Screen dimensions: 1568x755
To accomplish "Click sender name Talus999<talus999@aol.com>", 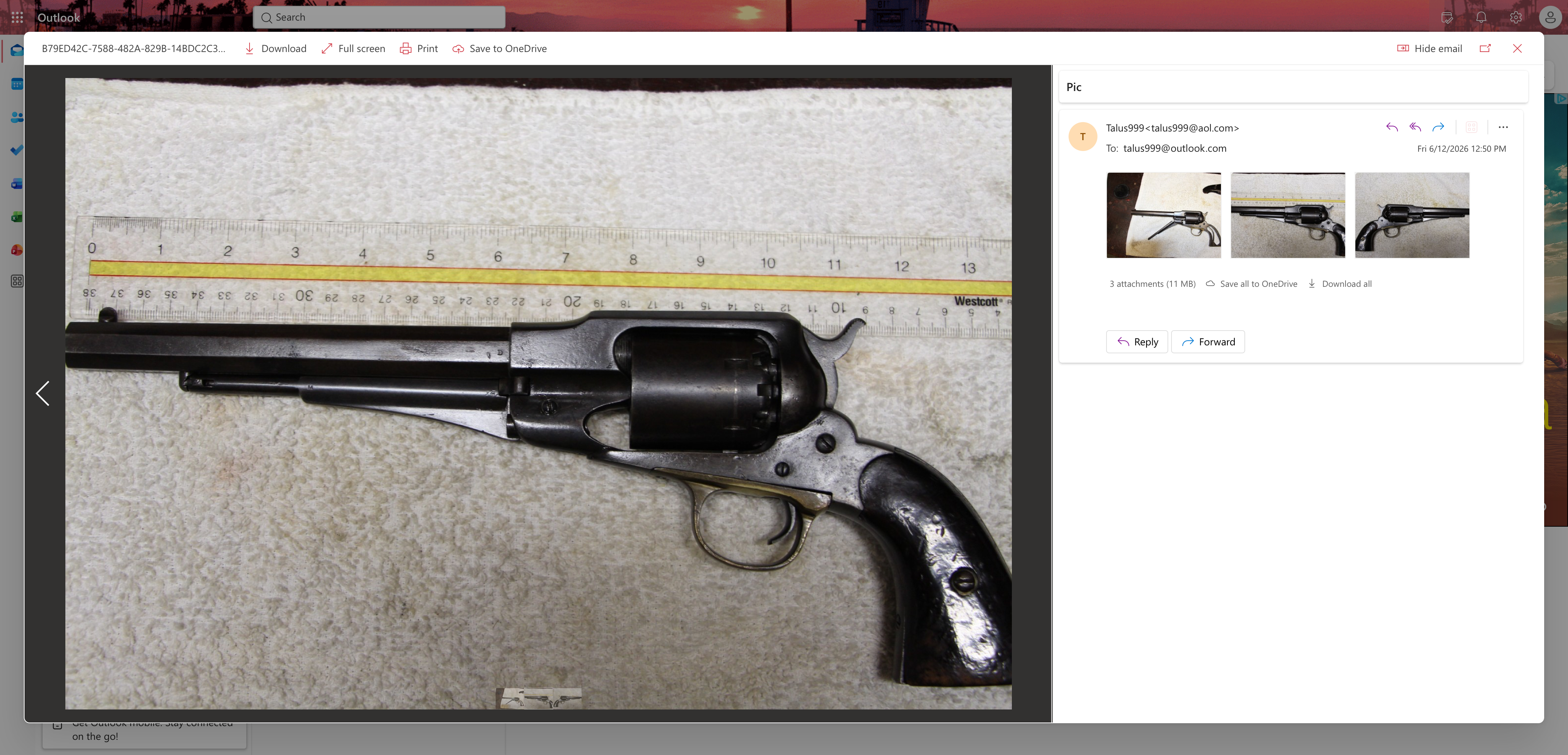I will pos(1172,128).
